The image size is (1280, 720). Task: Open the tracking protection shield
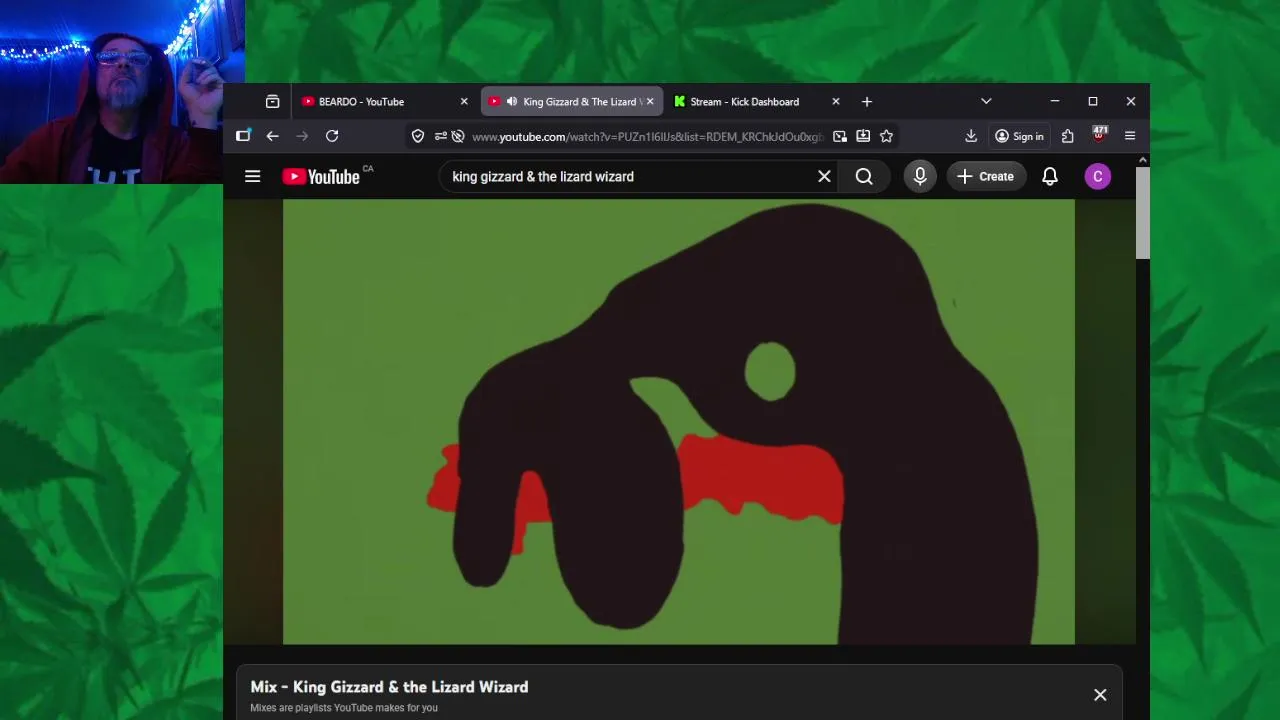418,136
